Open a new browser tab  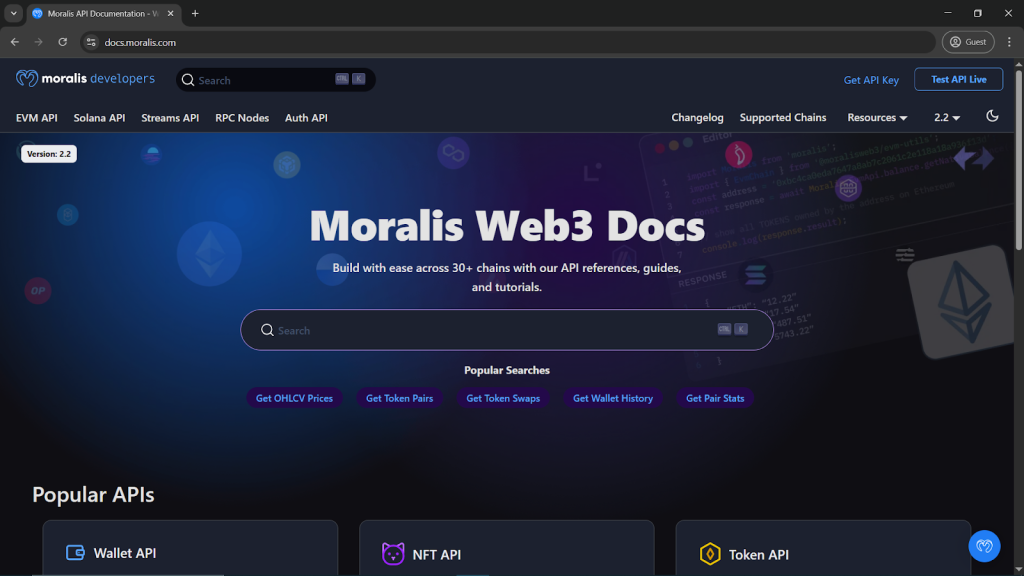(195, 13)
